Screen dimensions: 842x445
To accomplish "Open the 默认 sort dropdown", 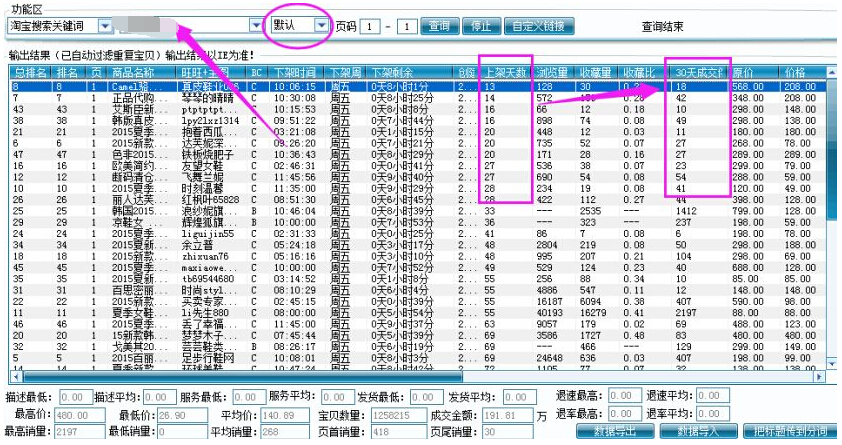I will (321, 25).
